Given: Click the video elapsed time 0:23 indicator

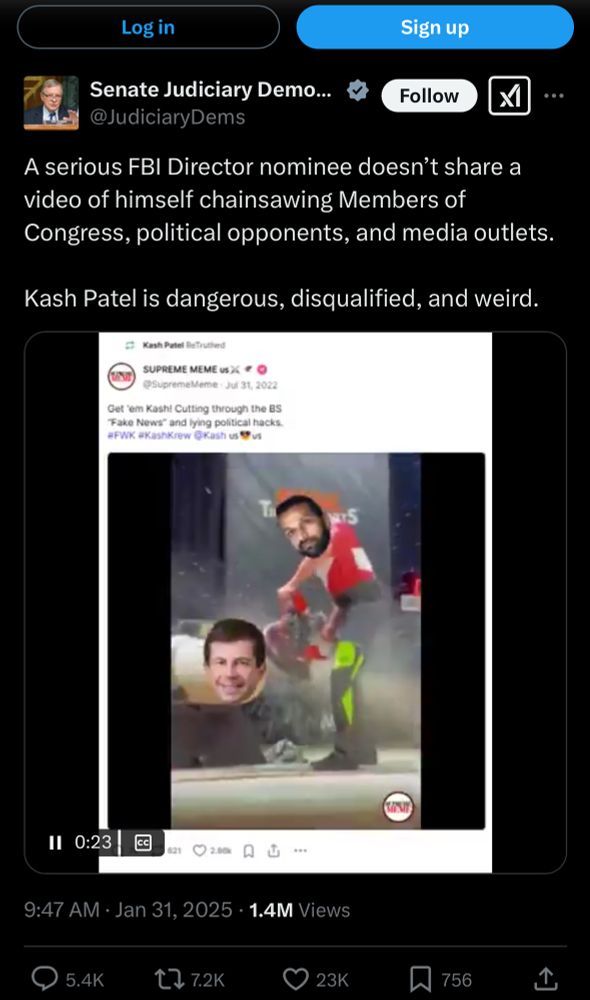Looking at the screenshot, I should tap(93, 842).
